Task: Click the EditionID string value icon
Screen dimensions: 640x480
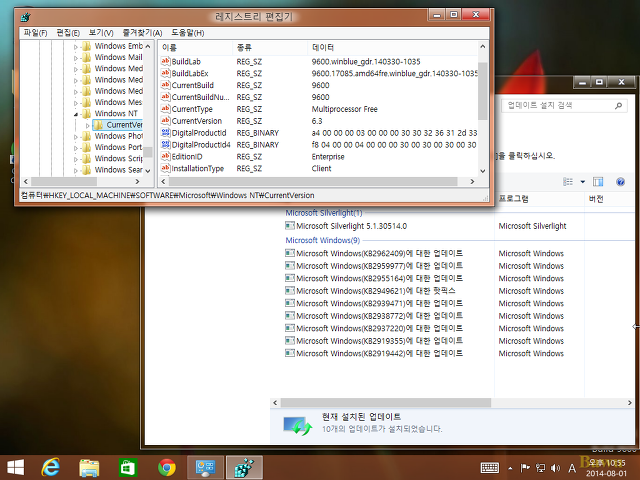Action: [165, 156]
